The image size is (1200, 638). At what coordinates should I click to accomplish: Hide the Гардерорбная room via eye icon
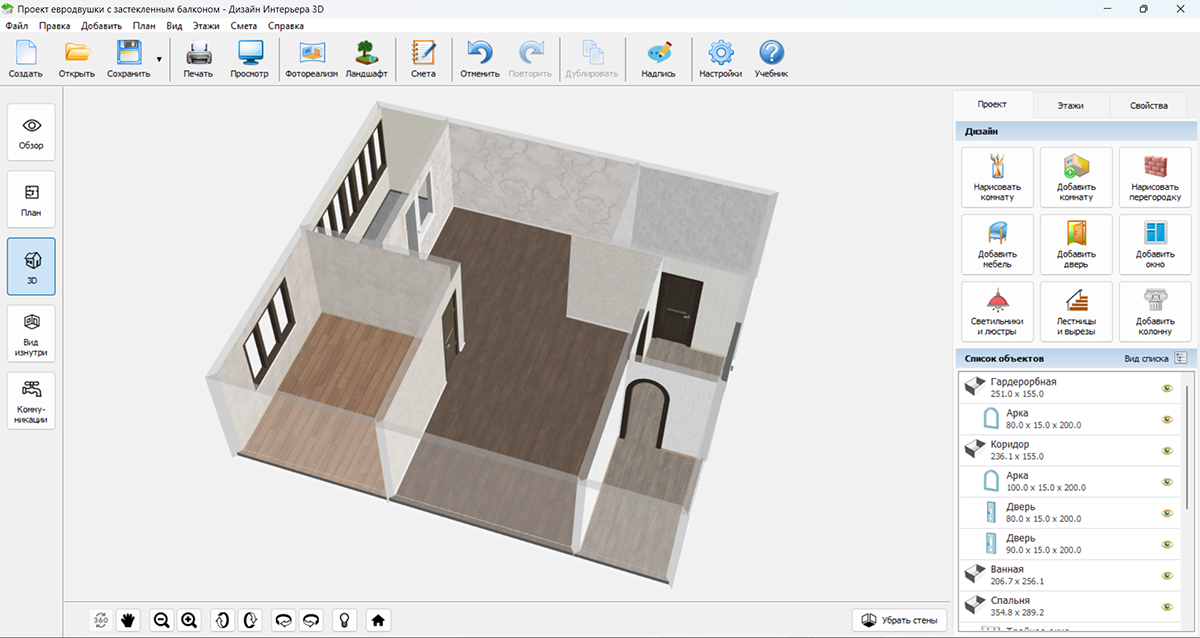click(x=1166, y=388)
